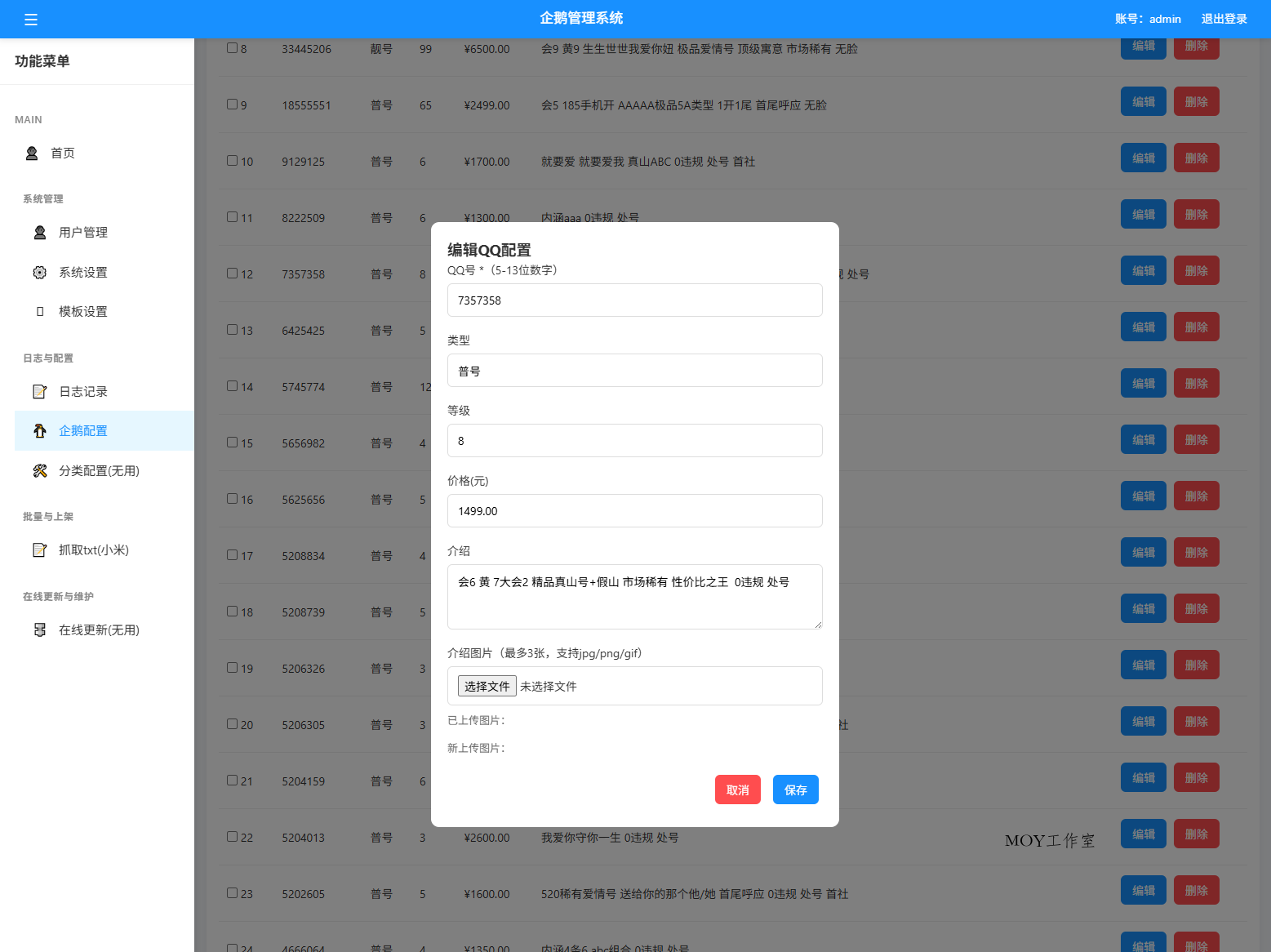
Task: Click the 退出登录 logout link
Action: (1224, 19)
